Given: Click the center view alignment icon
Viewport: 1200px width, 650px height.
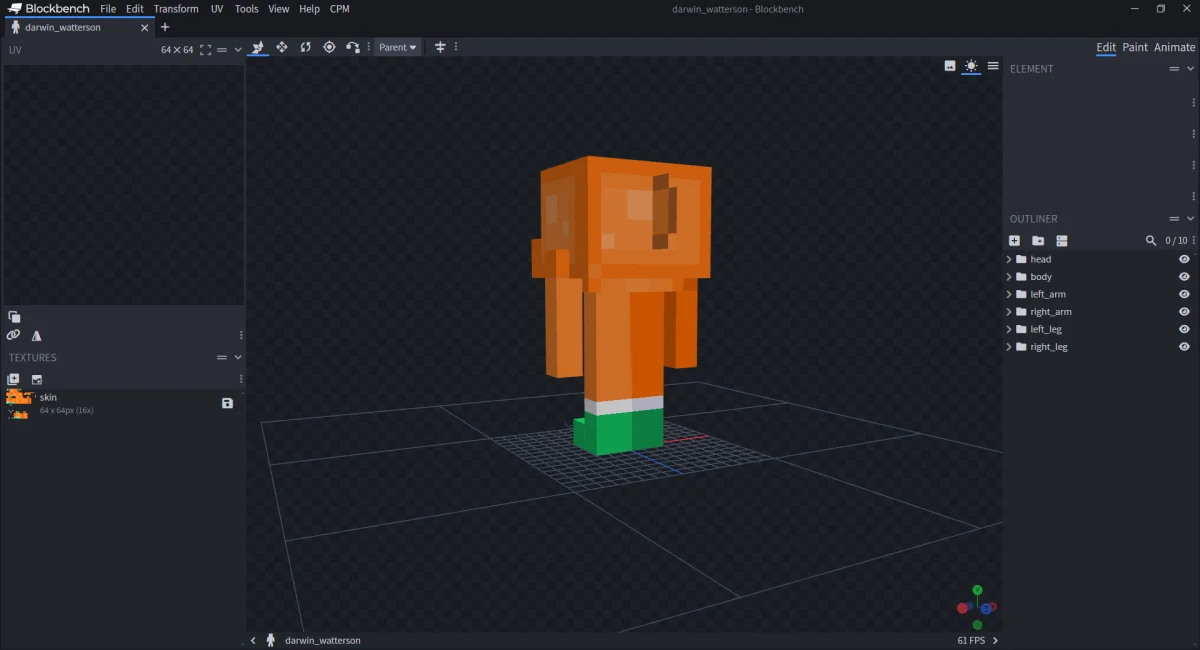Looking at the screenshot, I should pos(439,47).
